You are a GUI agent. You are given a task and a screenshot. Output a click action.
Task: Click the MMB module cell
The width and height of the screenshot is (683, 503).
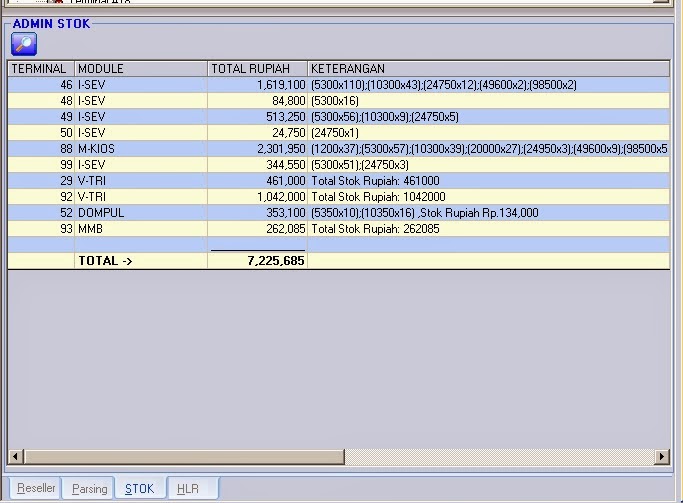[141, 229]
